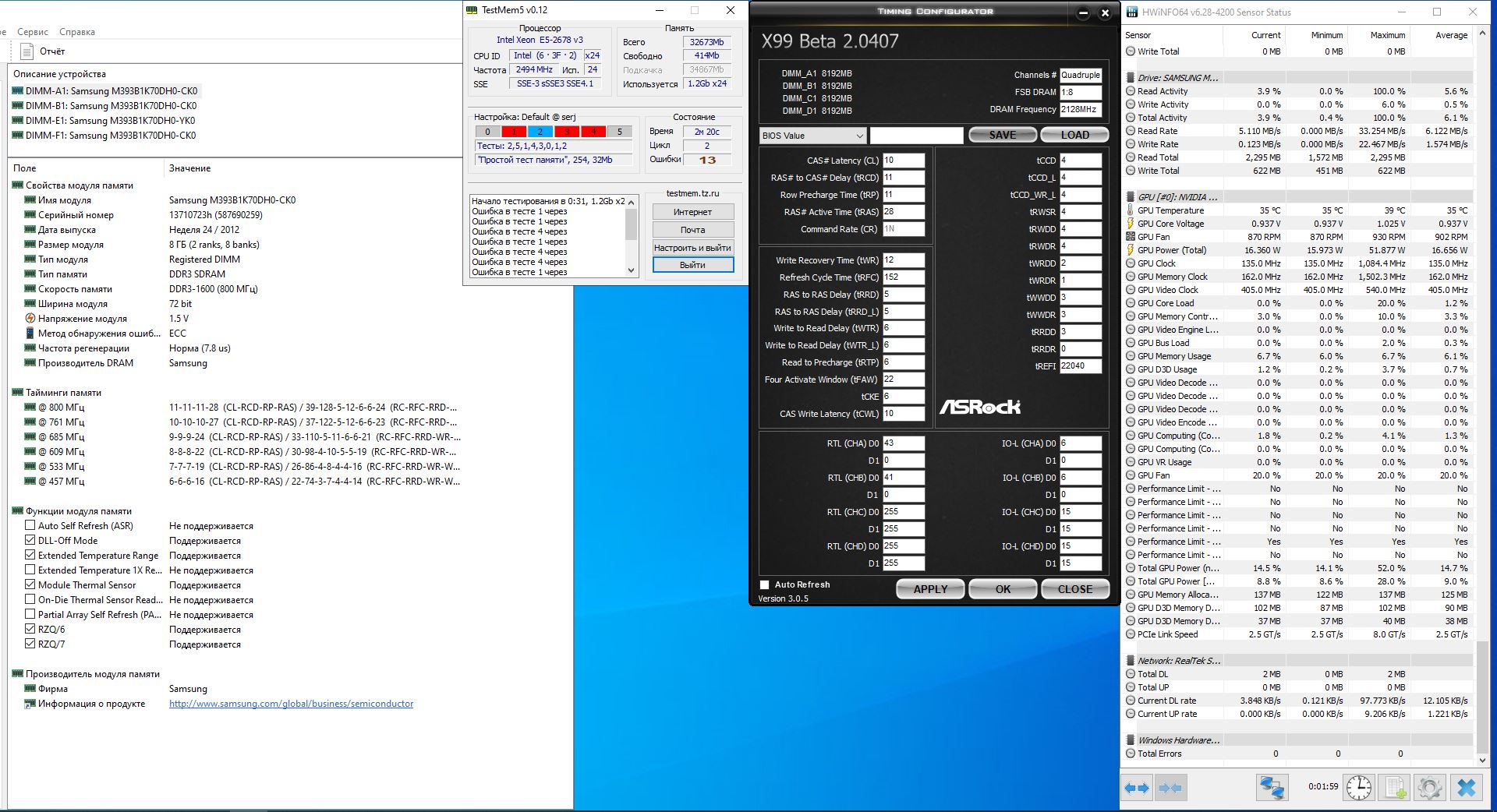Screen dimensions: 1497x812
Task: Click the Интернет button in TestMem5
Action: tap(692, 212)
